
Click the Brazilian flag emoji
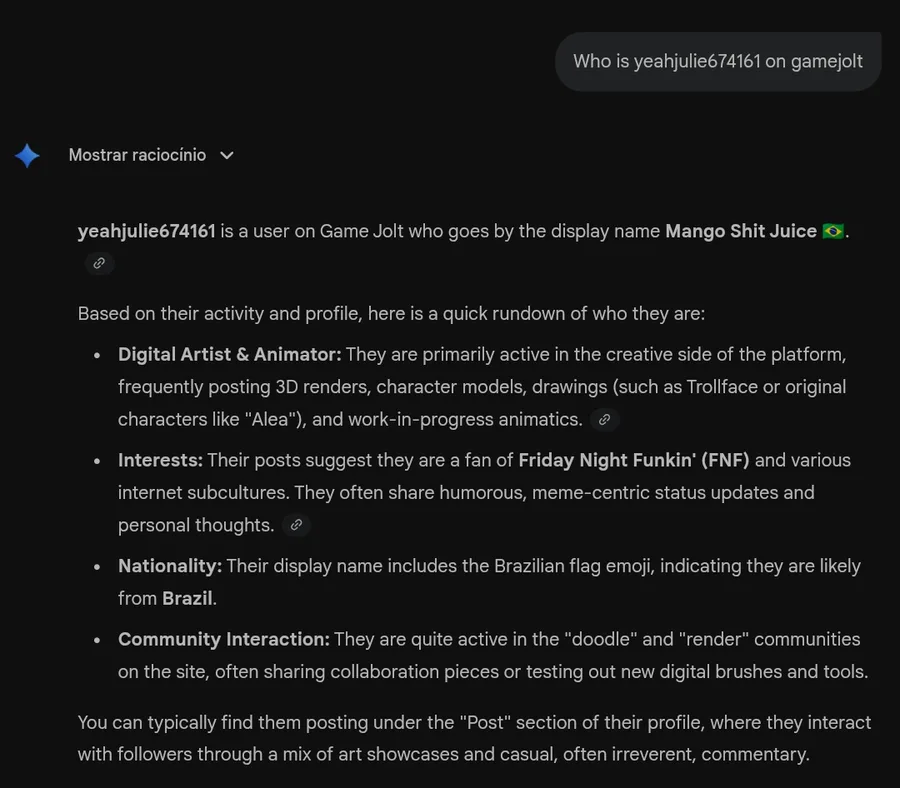pos(833,232)
